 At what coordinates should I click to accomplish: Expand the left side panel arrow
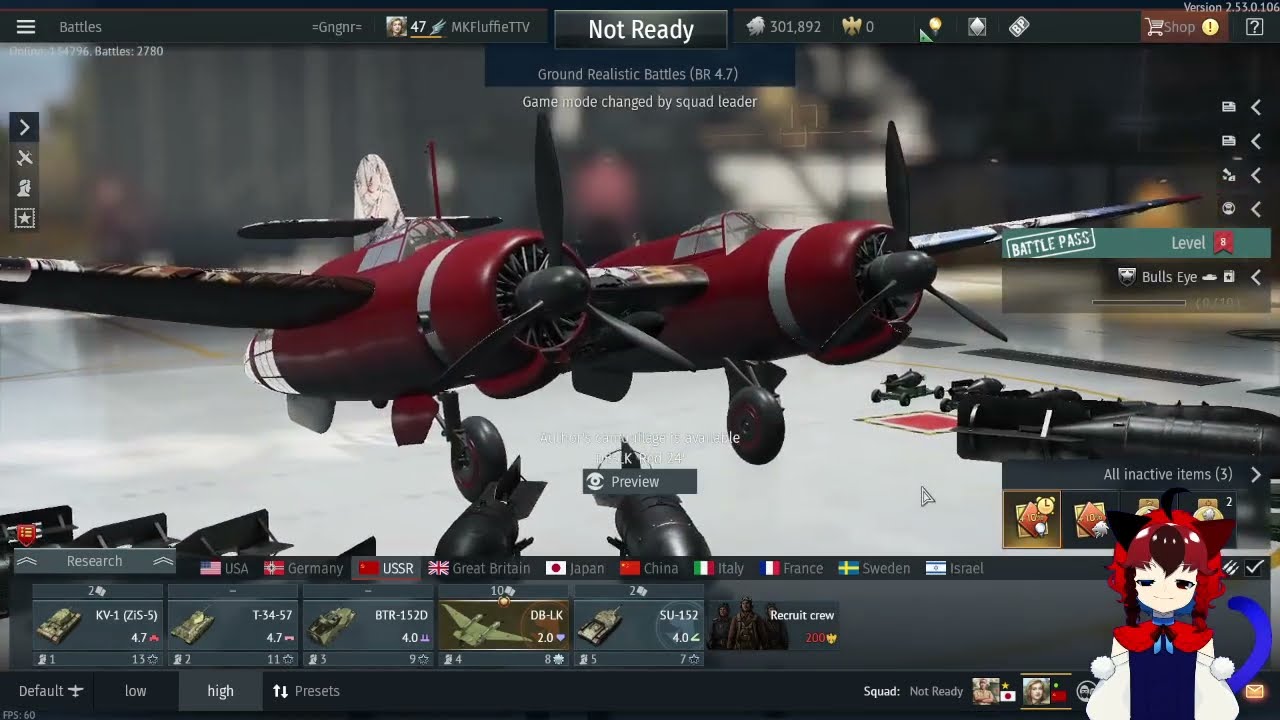pyautogui.click(x=25, y=127)
